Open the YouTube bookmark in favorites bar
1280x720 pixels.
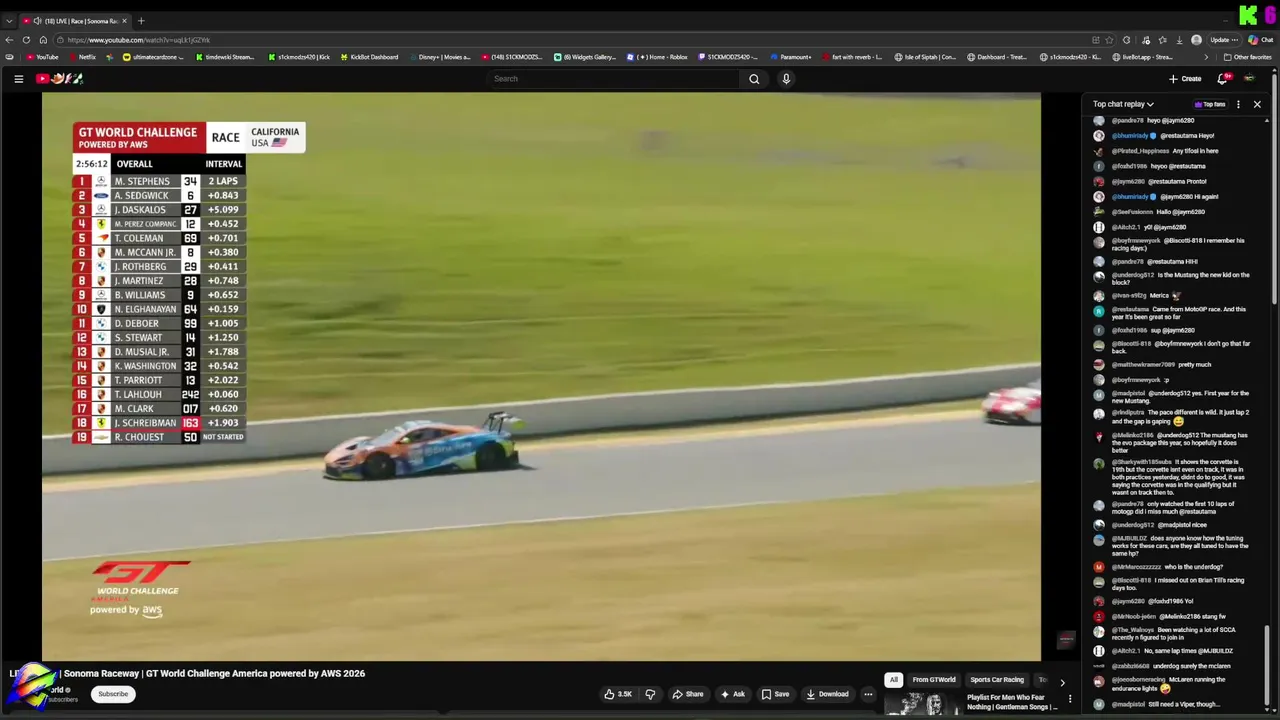[x=42, y=57]
